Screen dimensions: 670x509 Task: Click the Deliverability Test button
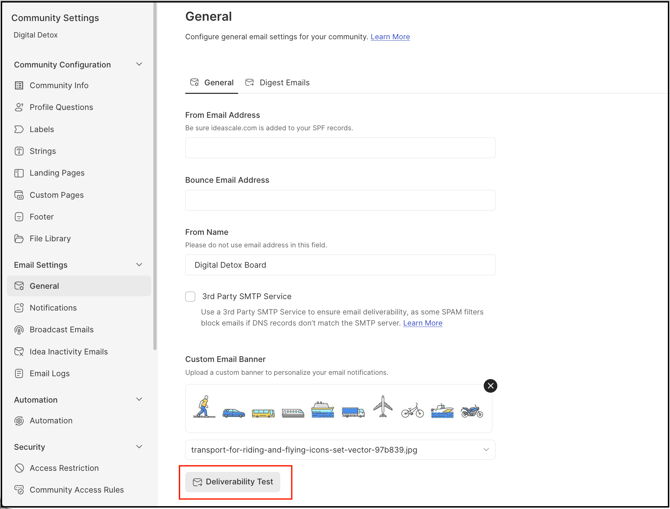(x=233, y=482)
